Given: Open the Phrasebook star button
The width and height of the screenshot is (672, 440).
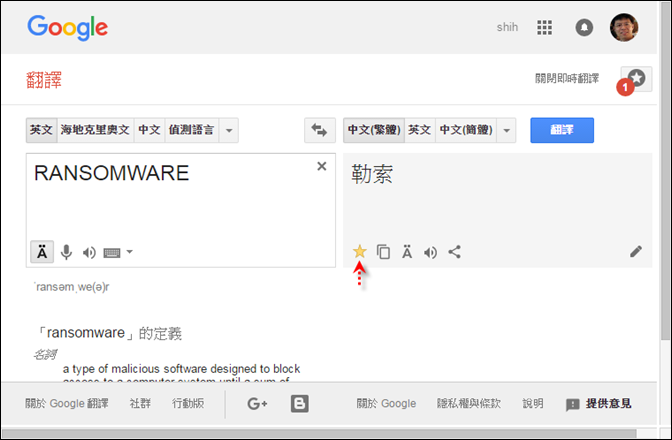Looking at the screenshot, I should (x=636, y=79).
